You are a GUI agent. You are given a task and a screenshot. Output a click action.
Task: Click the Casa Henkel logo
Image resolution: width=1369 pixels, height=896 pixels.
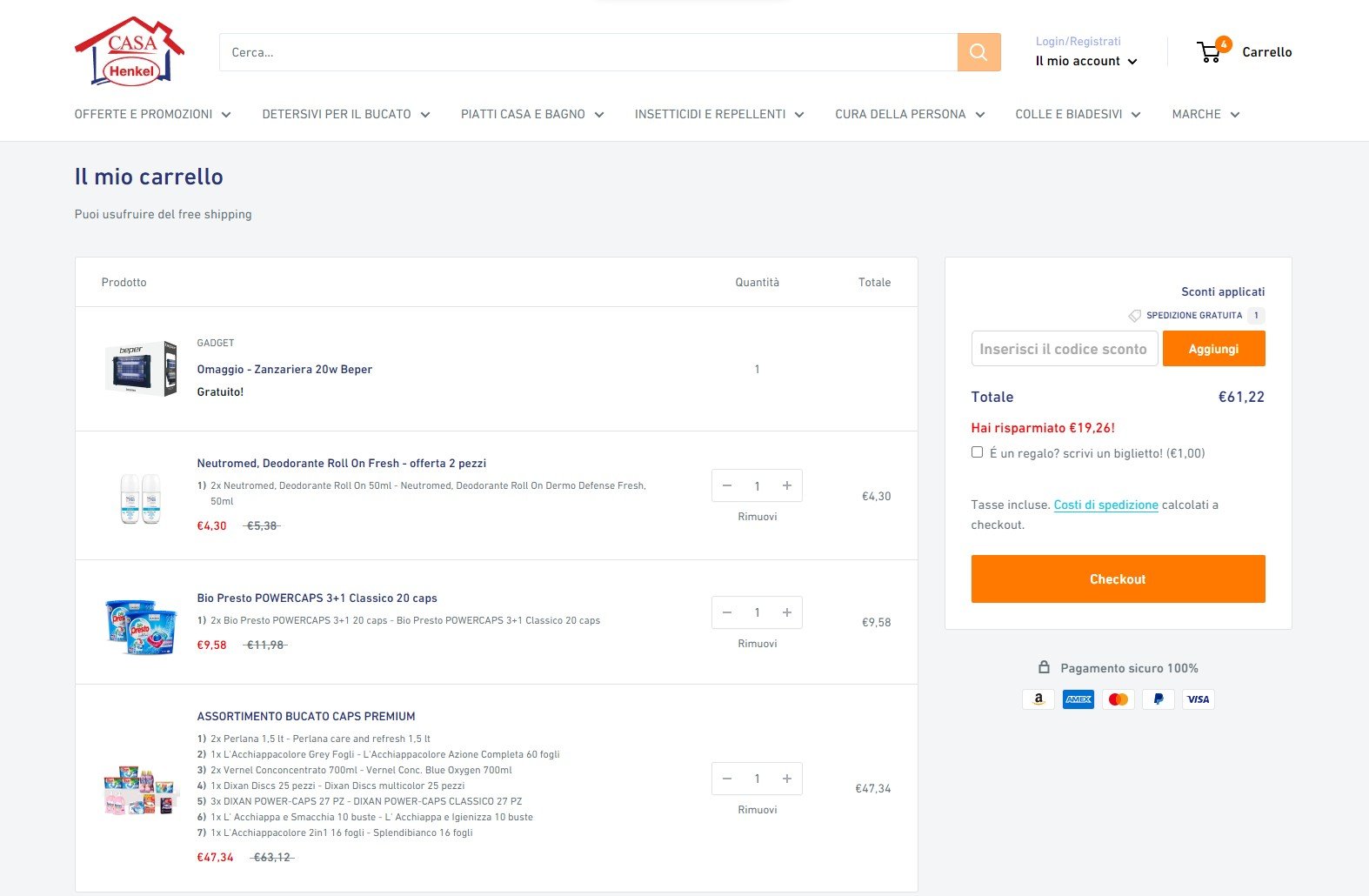pos(130,51)
